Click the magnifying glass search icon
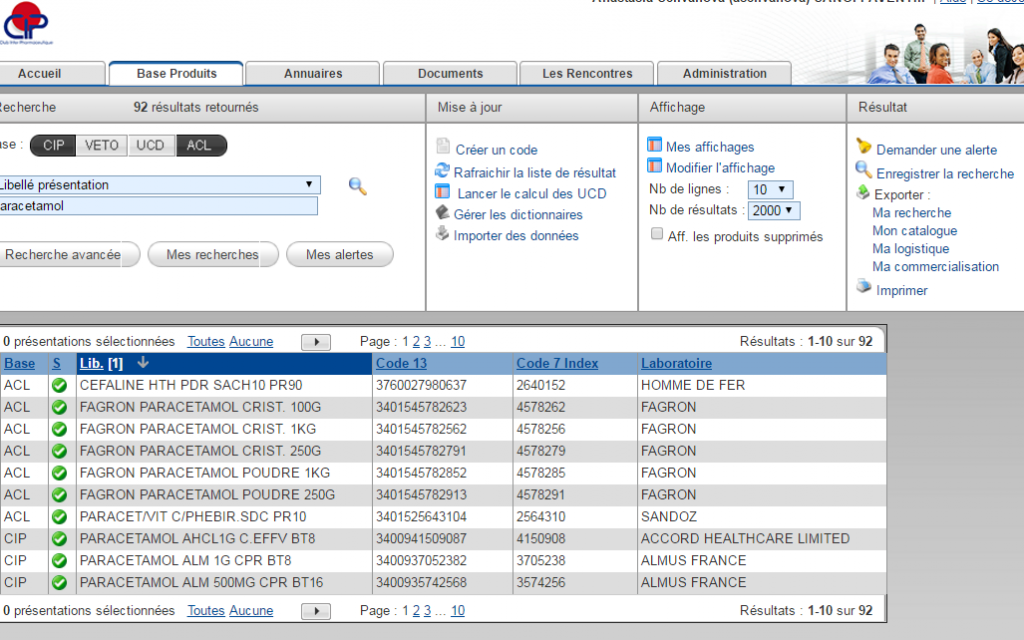This screenshot has height=640, width=1024. [357, 186]
